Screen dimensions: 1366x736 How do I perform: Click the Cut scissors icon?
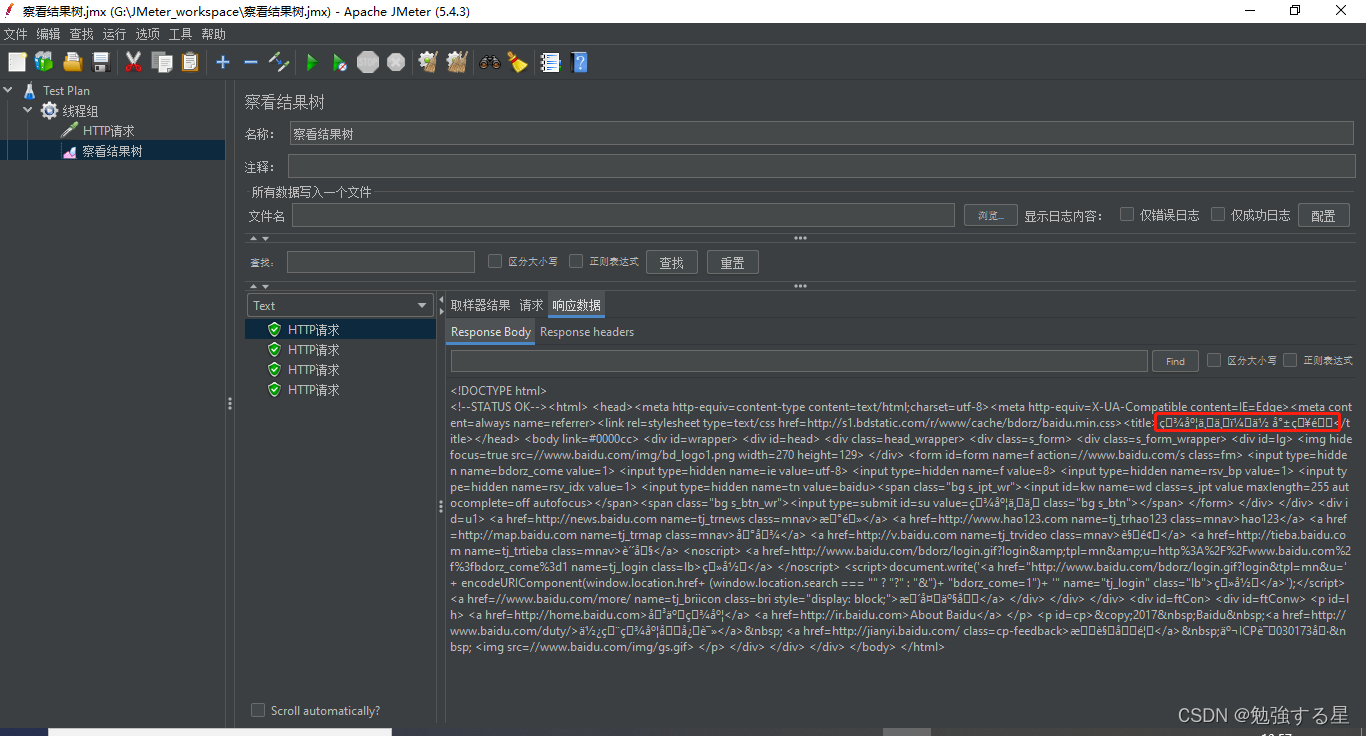coord(133,62)
